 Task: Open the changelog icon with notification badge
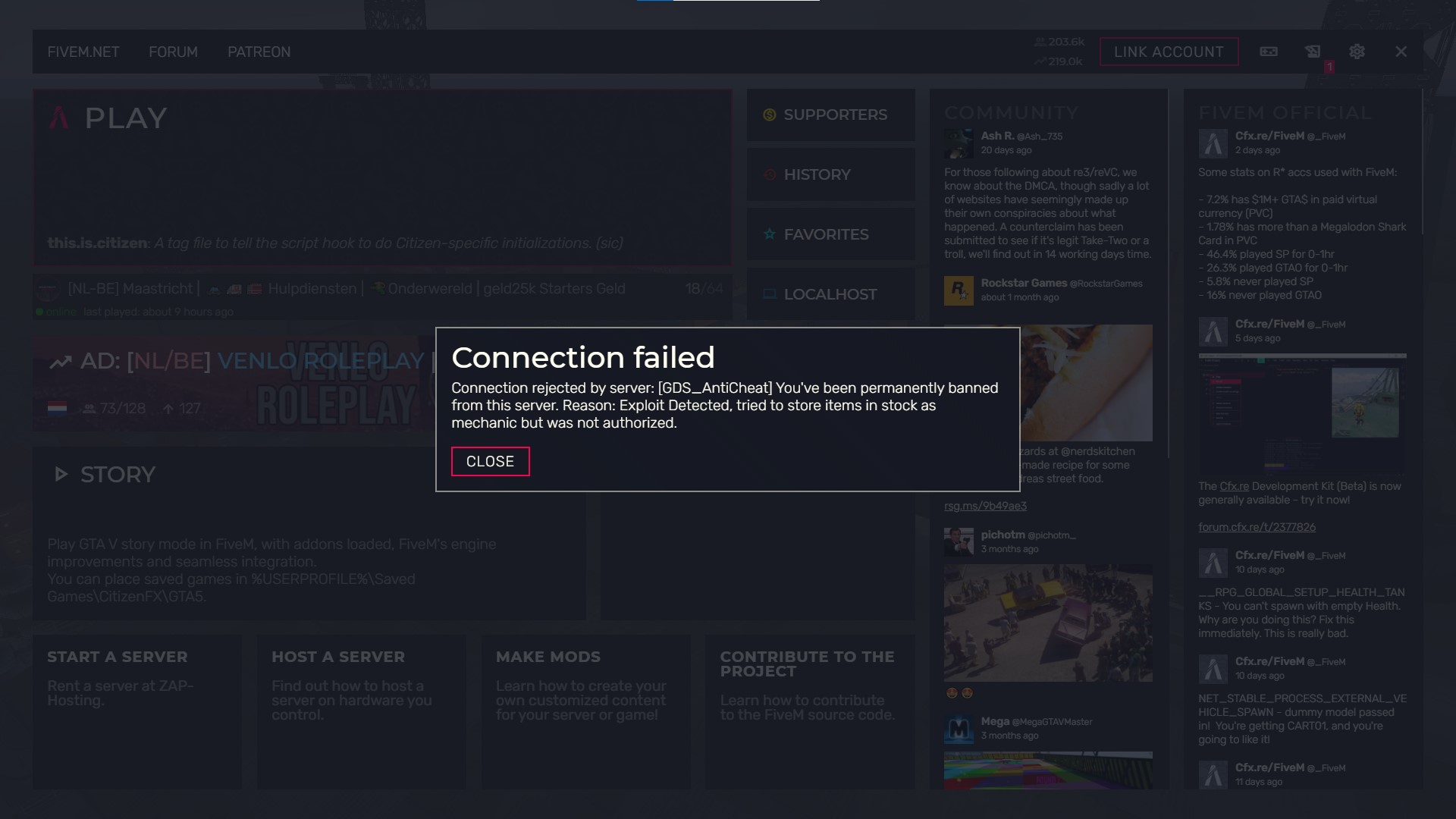click(x=1313, y=52)
